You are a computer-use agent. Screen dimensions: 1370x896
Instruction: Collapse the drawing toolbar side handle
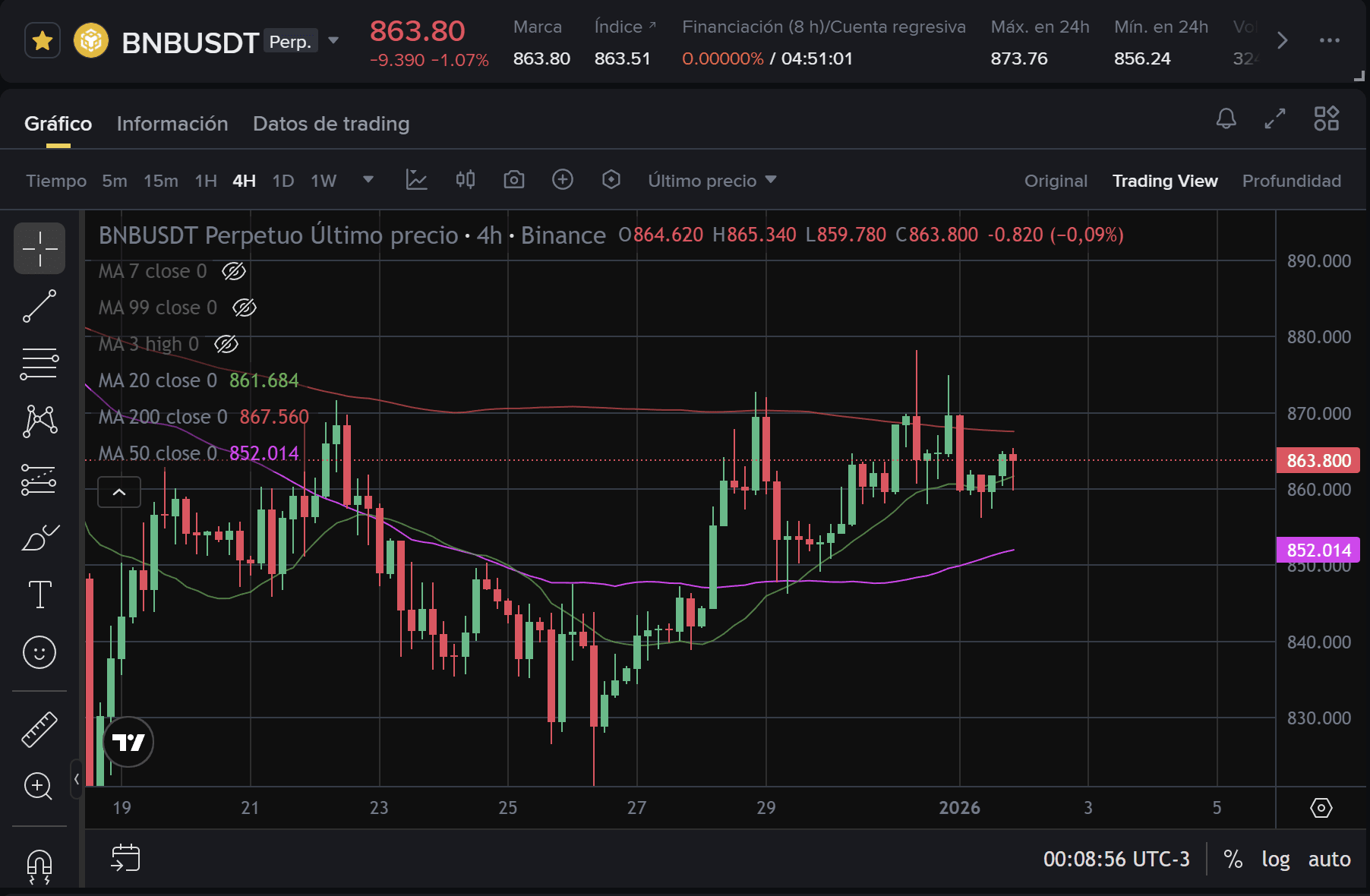tap(76, 779)
